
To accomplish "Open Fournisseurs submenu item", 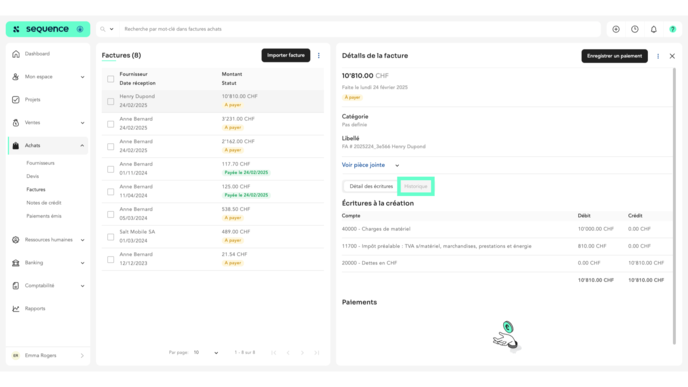I will [x=40, y=163].
